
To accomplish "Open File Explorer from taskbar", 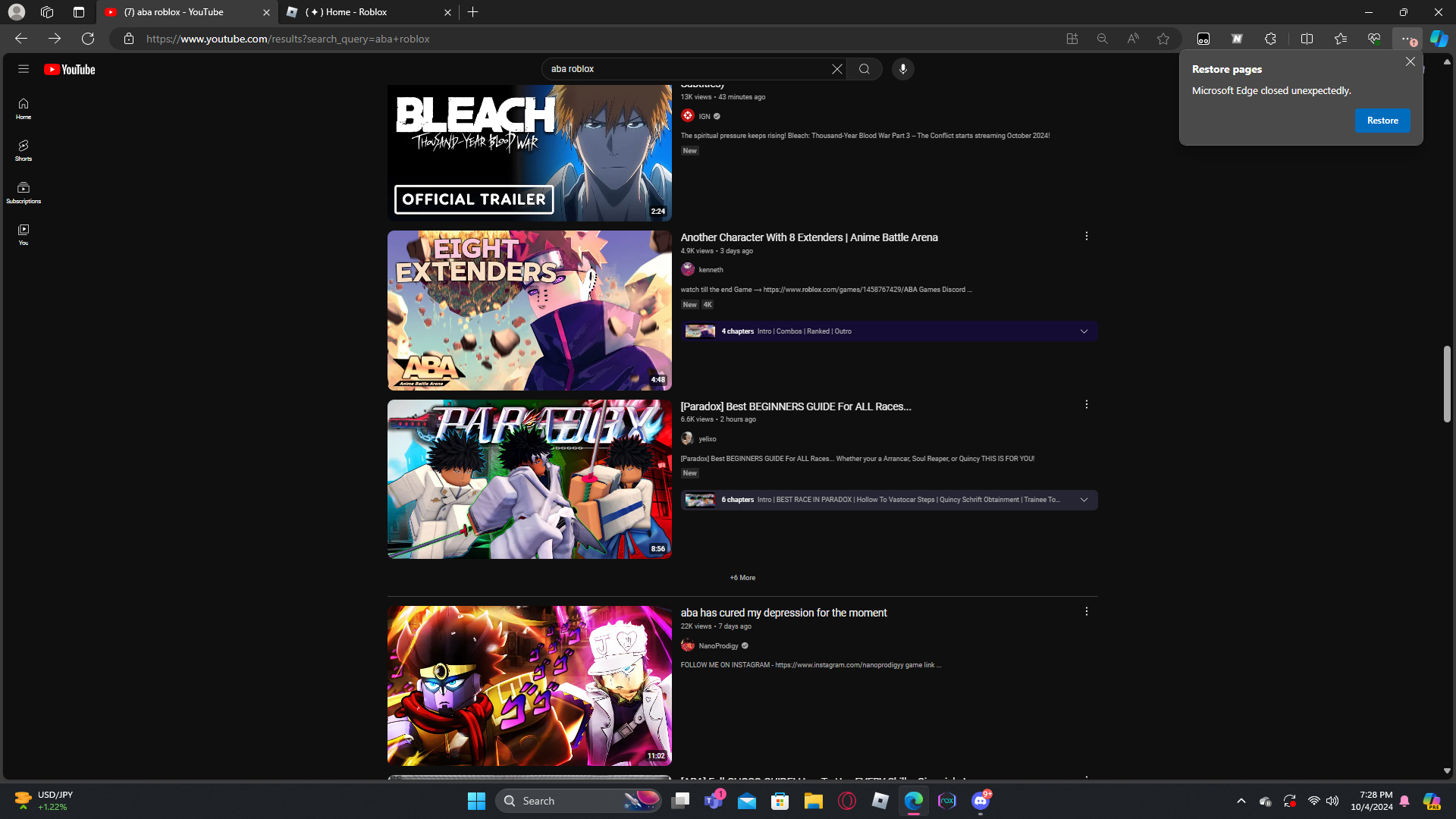I will pos(814,801).
